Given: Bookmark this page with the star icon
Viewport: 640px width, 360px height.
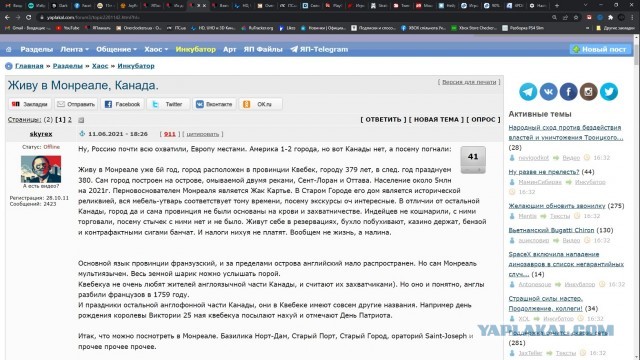Looking at the screenshot, I should pyautogui.click(x=576, y=18).
